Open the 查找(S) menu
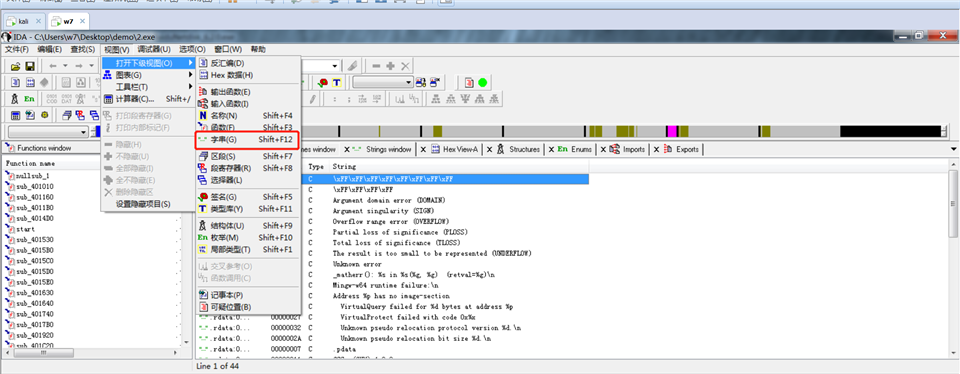 (x=83, y=49)
